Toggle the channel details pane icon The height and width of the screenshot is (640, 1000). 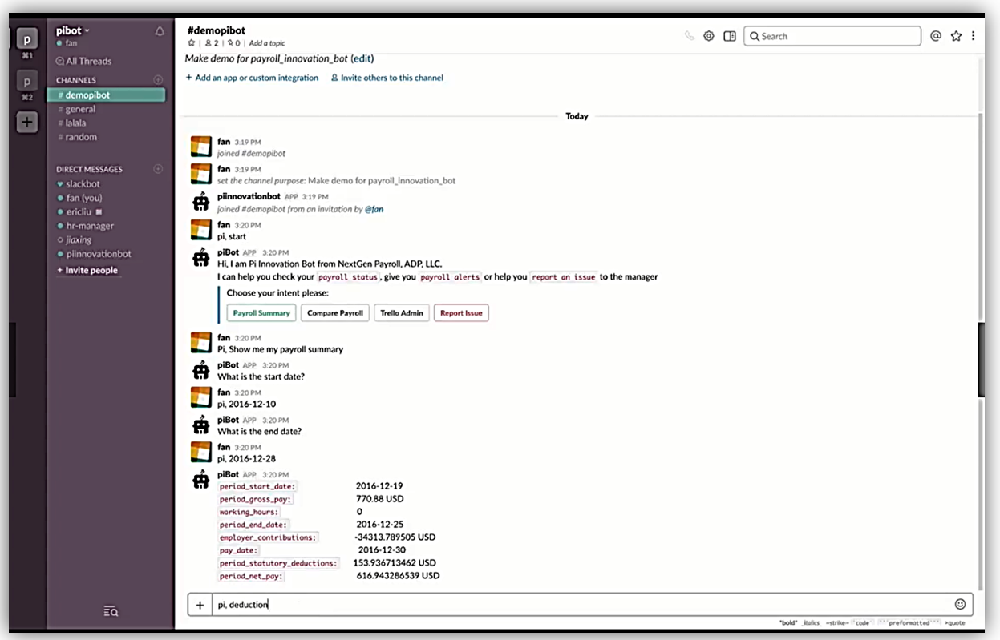click(x=730, y=36)
